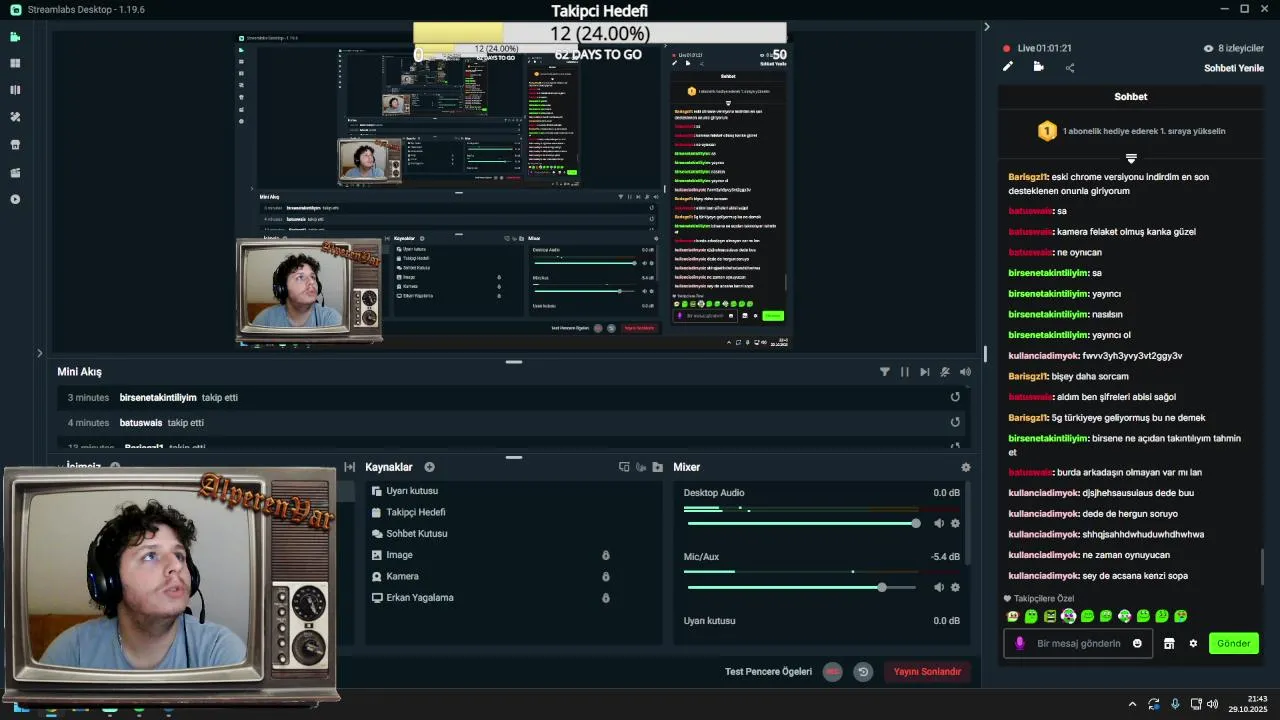The height and width of the screenshot is (720, 1280).
Task: Toggle lock on the Image source
Action: 605,555
